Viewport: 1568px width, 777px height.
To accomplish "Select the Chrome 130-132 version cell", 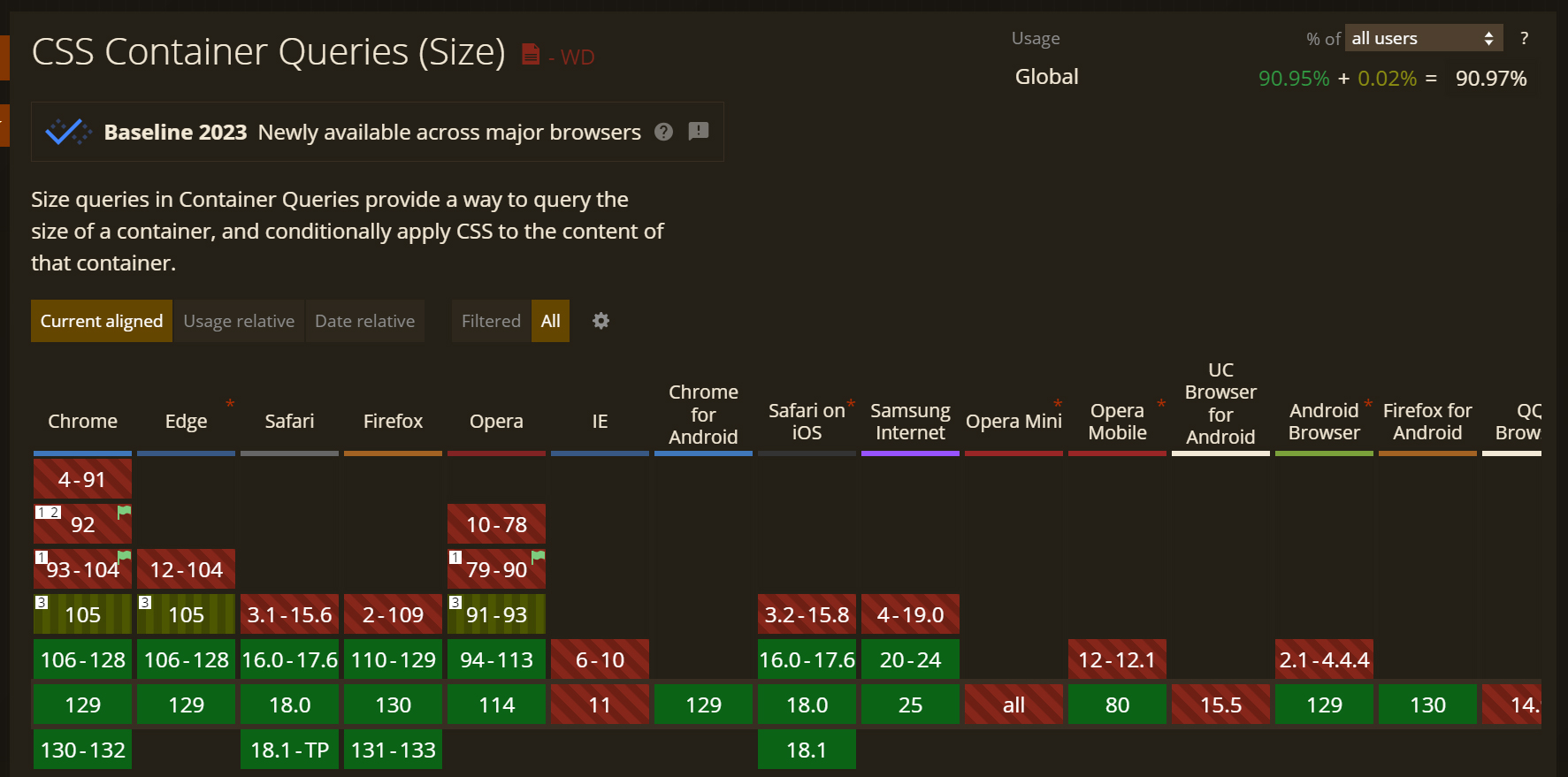I will tap(82, 750).
